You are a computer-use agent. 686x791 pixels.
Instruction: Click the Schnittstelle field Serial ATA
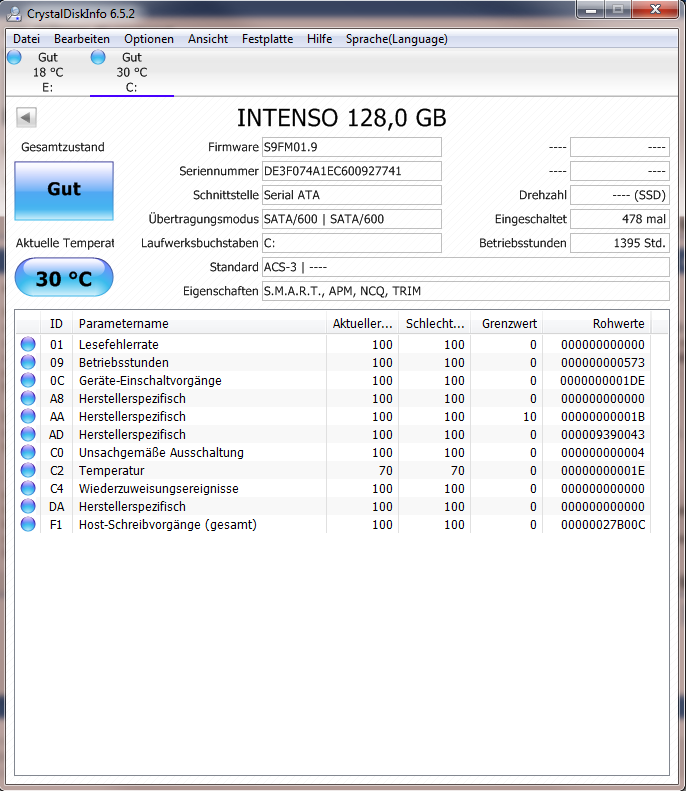(x=352, y=195)
